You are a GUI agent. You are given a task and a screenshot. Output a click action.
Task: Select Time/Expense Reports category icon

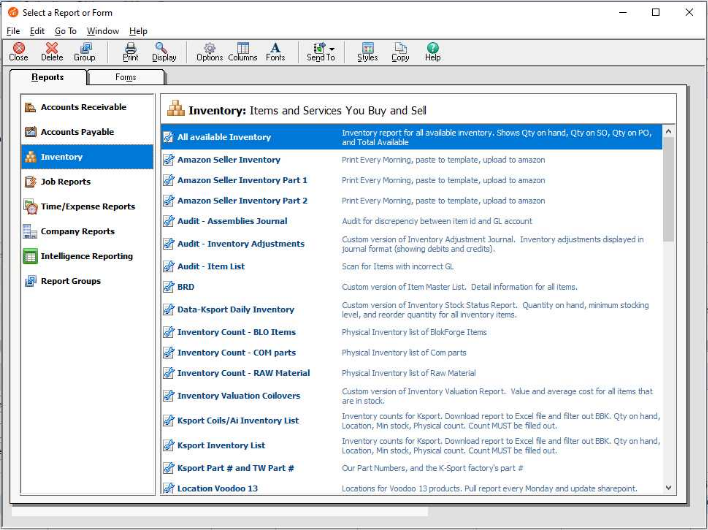30,207
